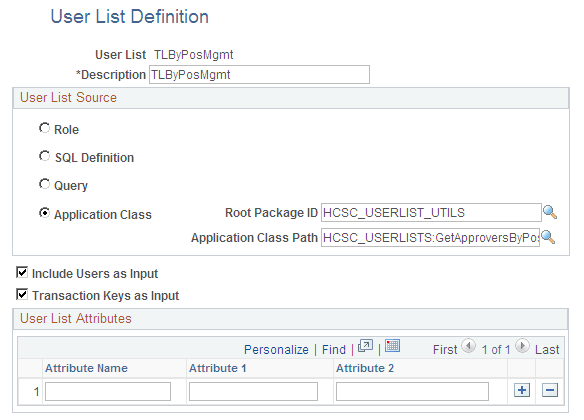Select the Role radio button
Viewport: 584px width, 420px height.
tap(44, 128)
